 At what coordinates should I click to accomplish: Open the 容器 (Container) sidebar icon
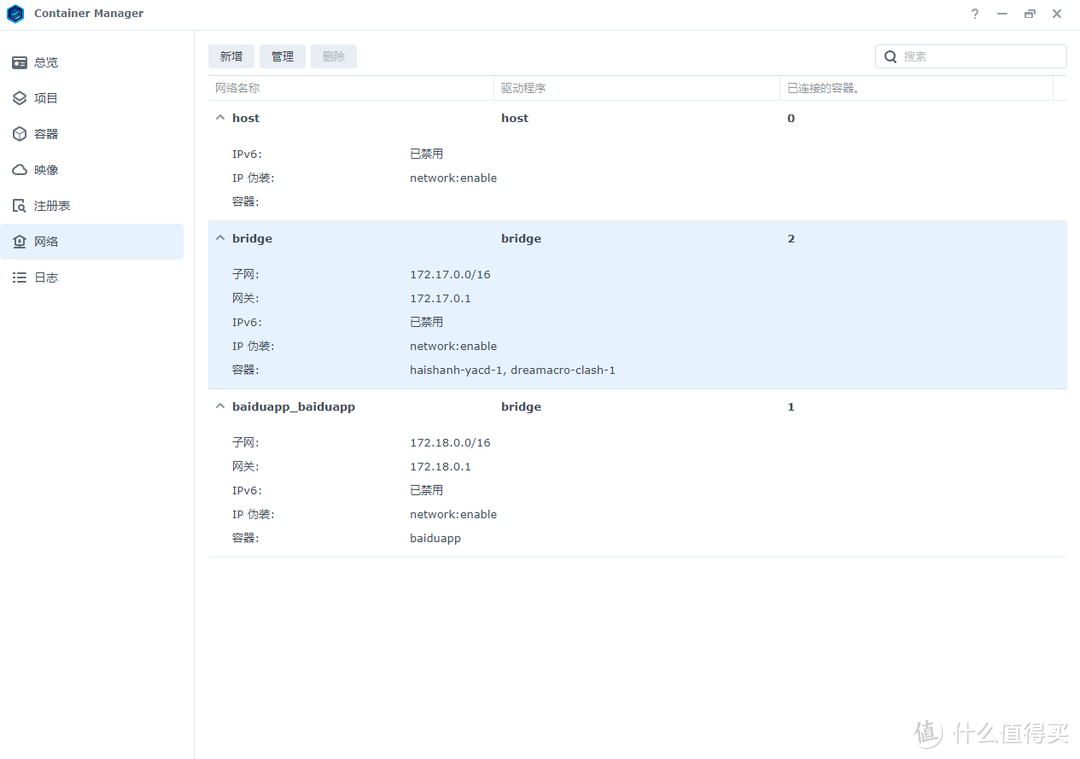click(x=21, y=133)
